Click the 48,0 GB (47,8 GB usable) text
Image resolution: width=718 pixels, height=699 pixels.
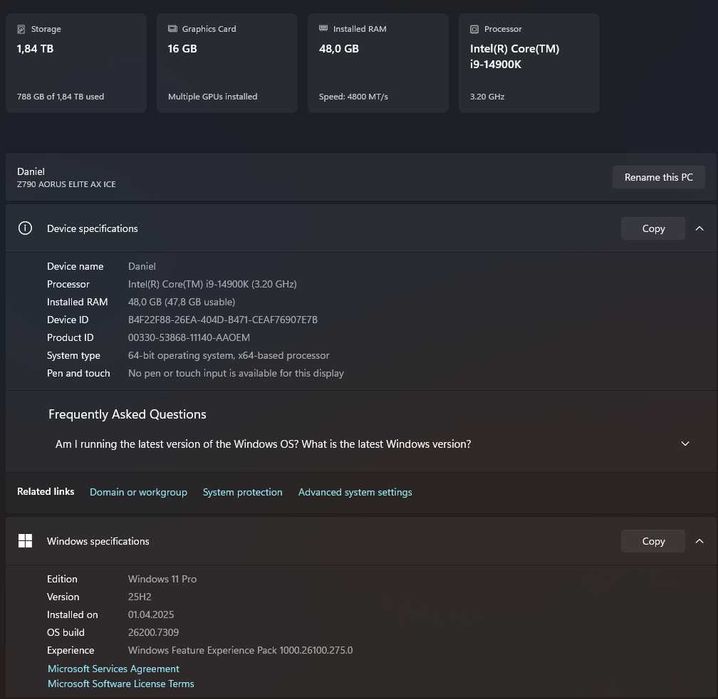click(x=182, y=302)
